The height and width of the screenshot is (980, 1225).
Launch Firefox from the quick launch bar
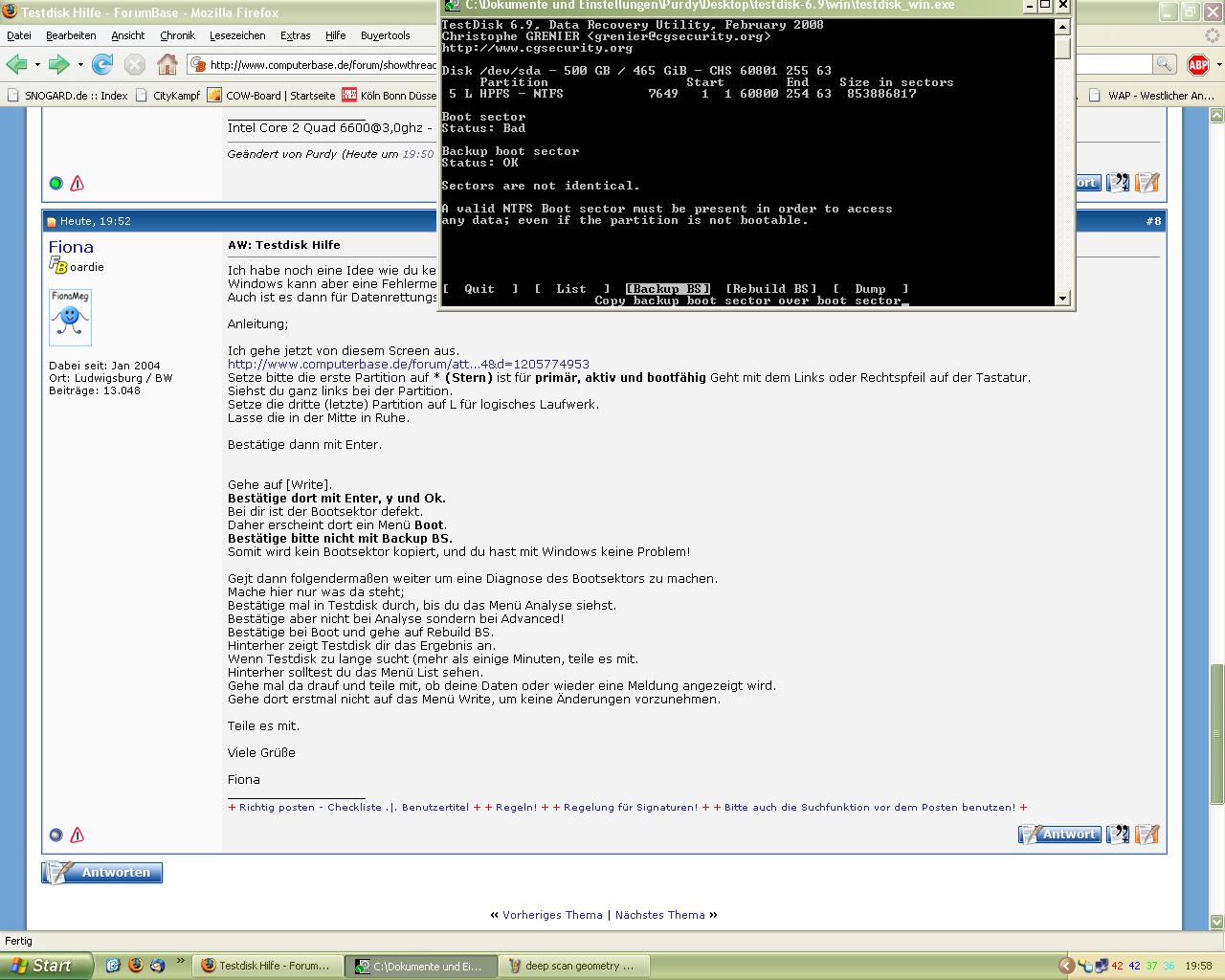coord(135,966)
